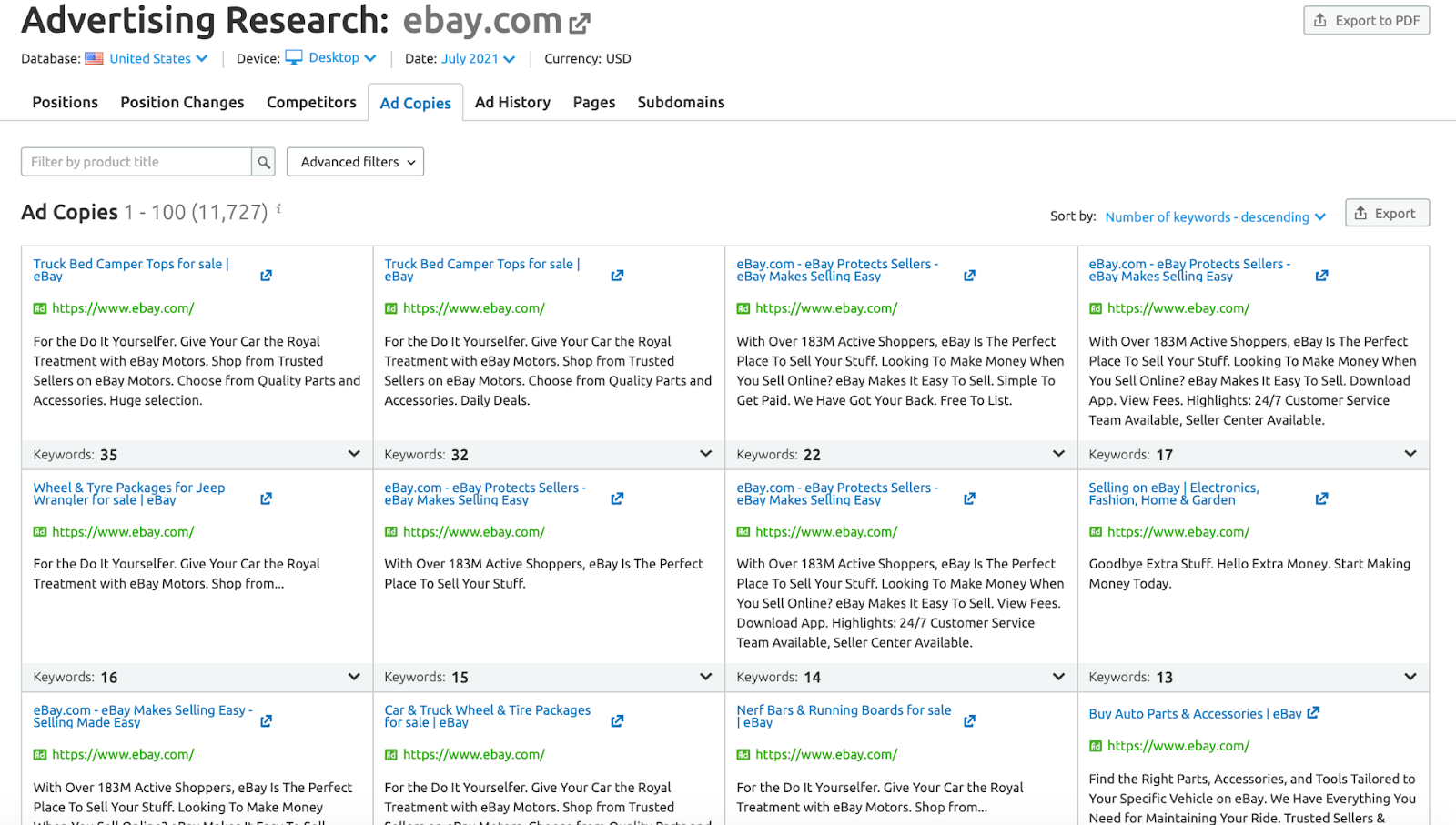Screen dimensions: 1456x825
Task: Click the search magnifier icon in the filter box
Action: (264, 162)
